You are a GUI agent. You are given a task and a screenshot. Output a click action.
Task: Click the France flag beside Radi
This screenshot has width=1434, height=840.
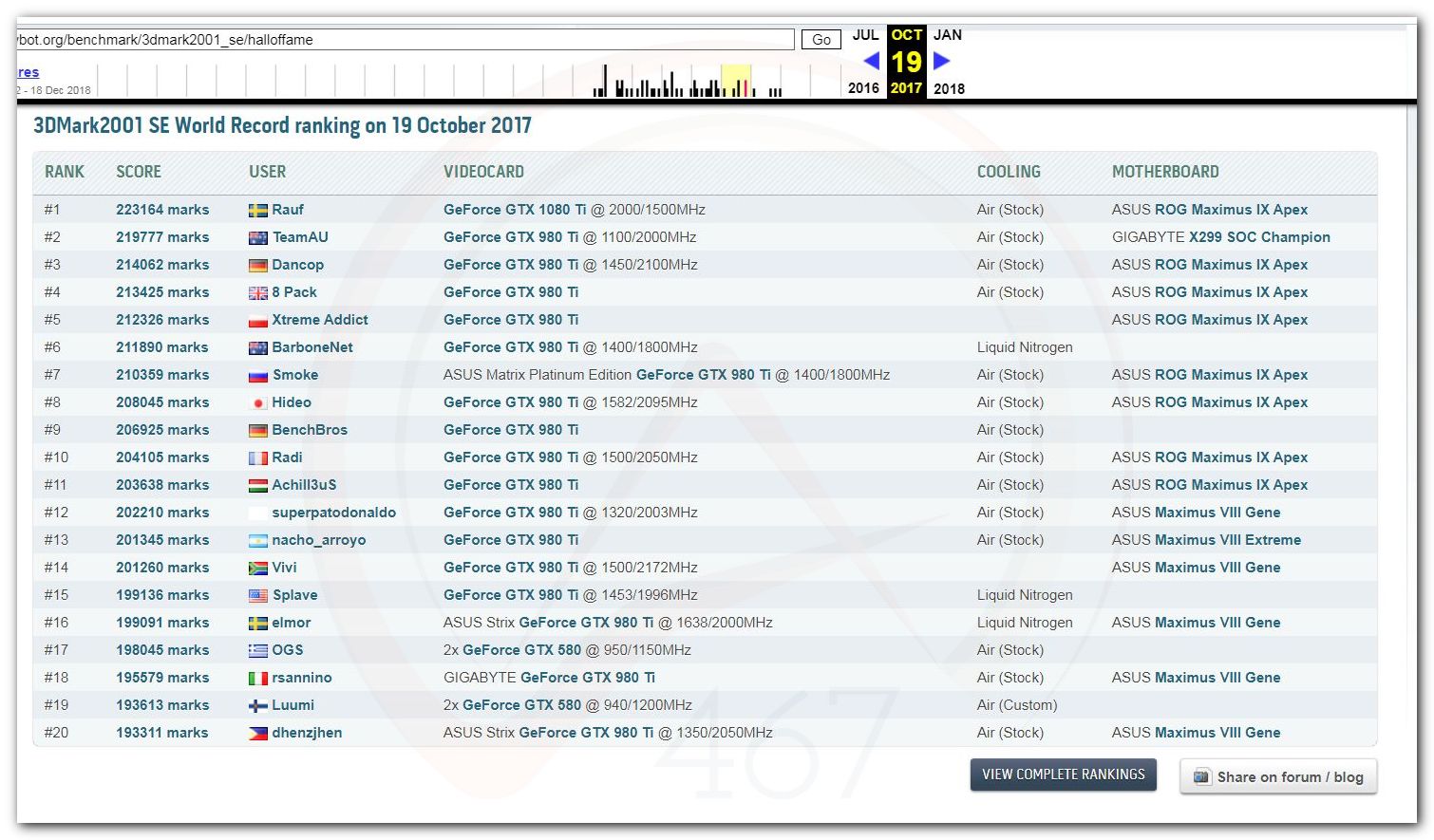[257, 458]
